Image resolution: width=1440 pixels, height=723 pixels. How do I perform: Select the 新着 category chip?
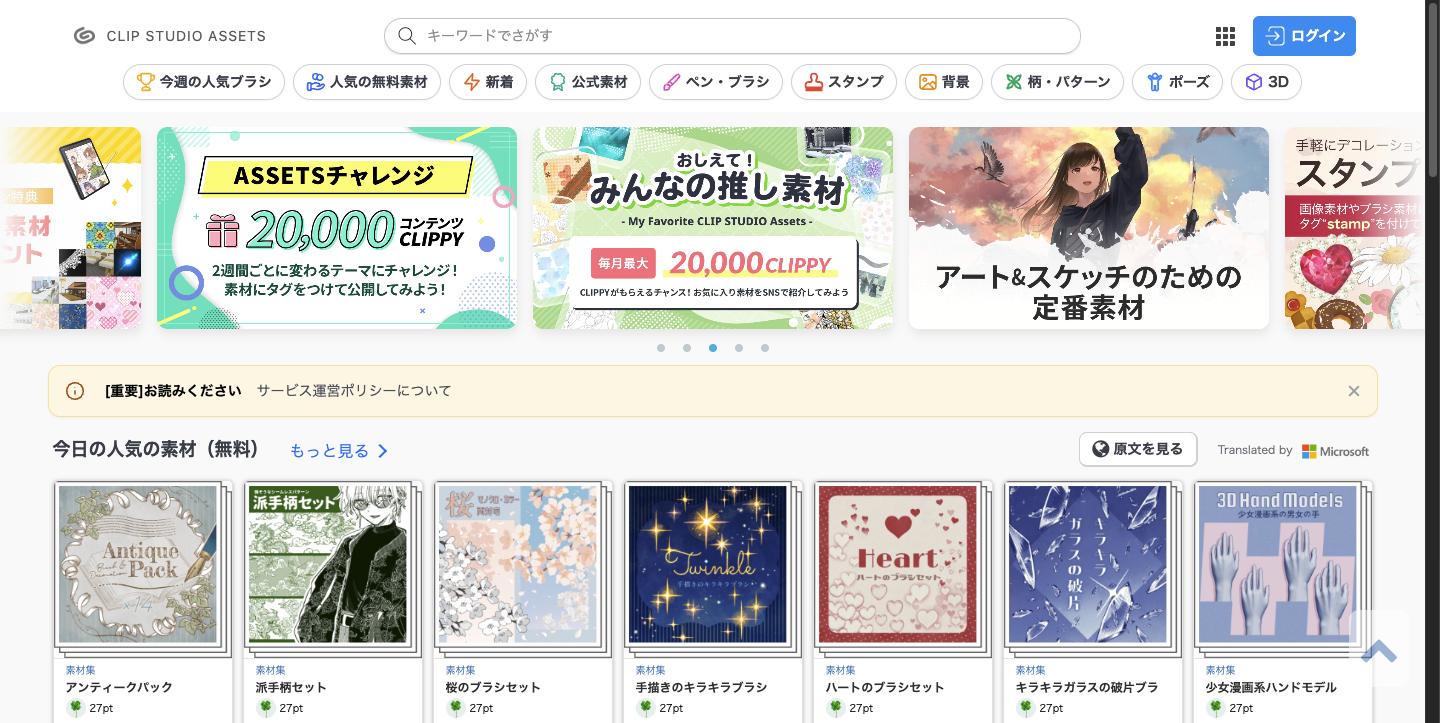[488, 82]
